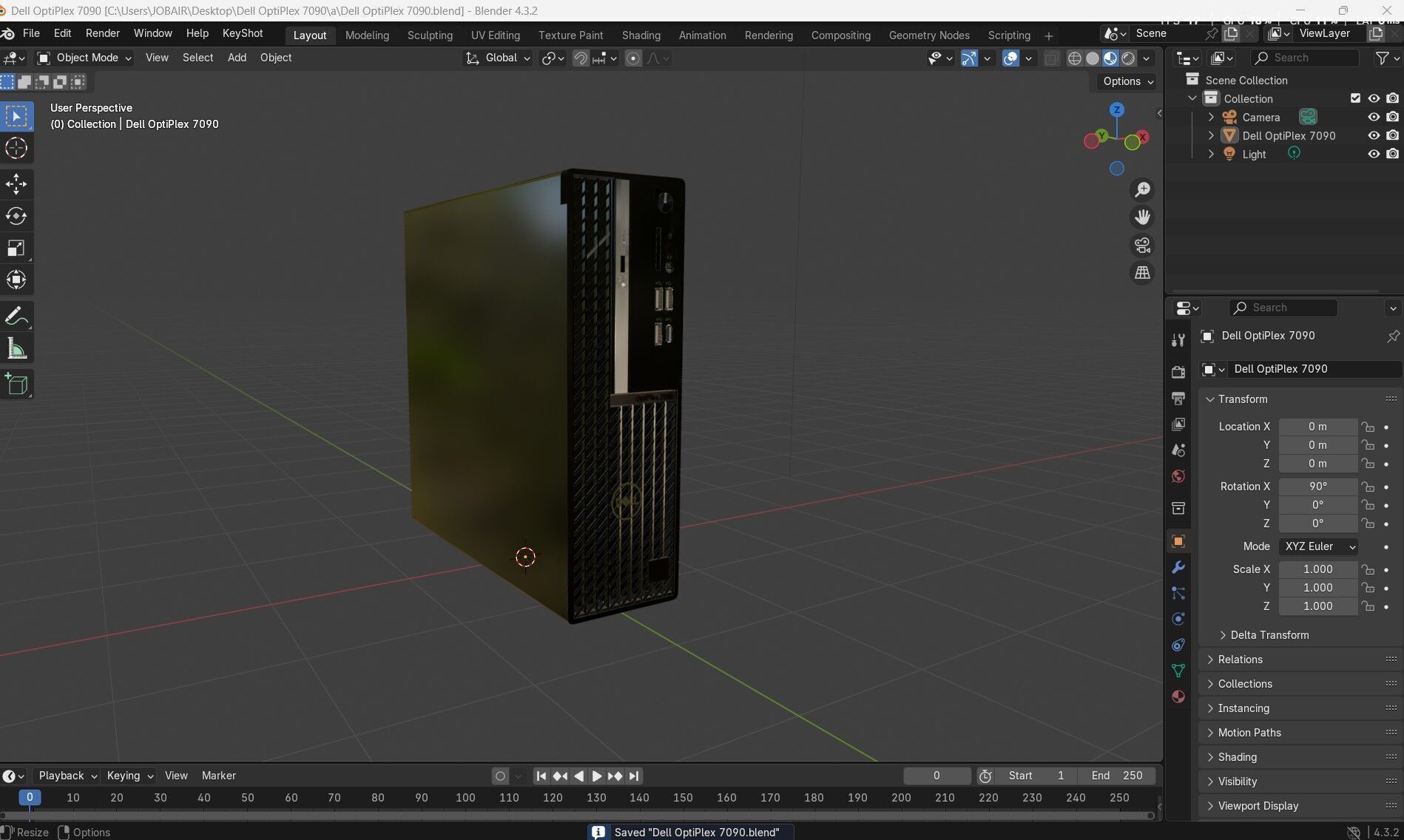Image resolution: width=1404 pixels, height=840 pixels.
Task: Exclude Collection from view layer checkbox
Action: pyautogui.click(x=1355, y=98)
